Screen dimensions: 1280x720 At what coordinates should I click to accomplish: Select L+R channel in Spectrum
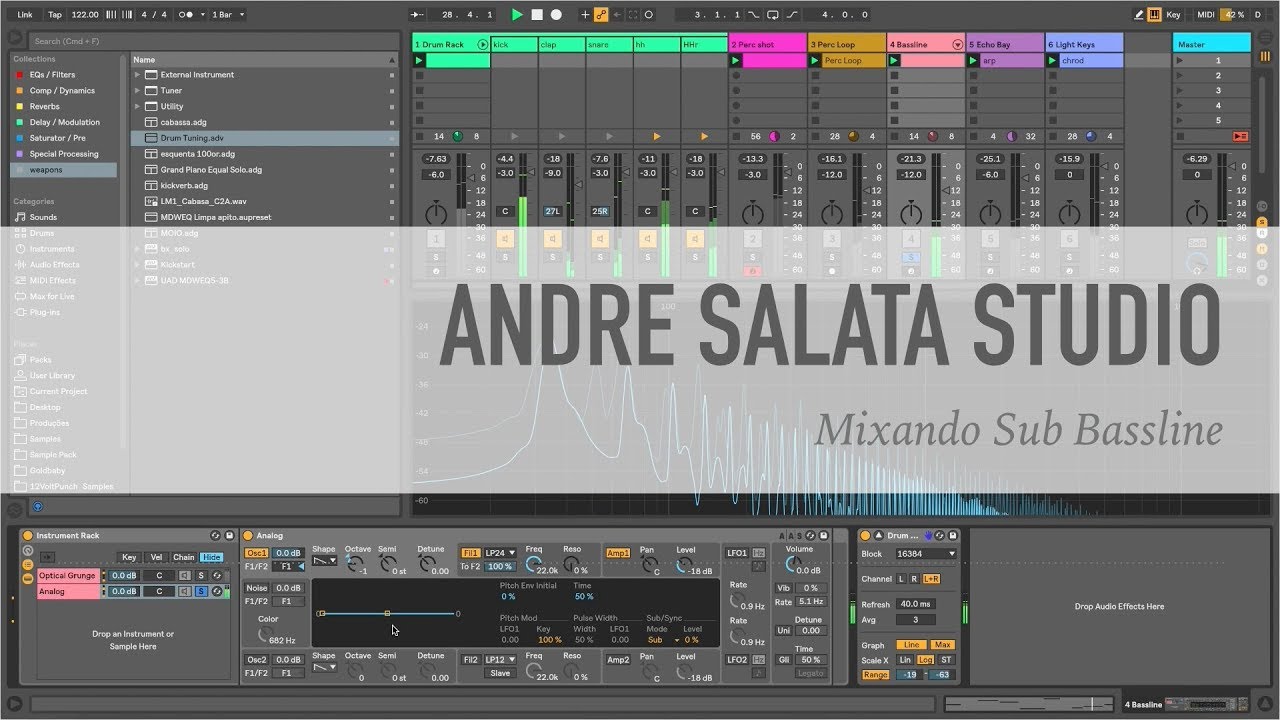932,579
